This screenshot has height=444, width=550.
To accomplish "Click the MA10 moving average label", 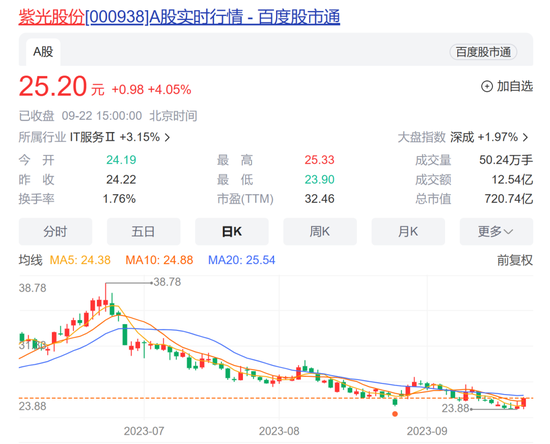I will click(159, 260).
